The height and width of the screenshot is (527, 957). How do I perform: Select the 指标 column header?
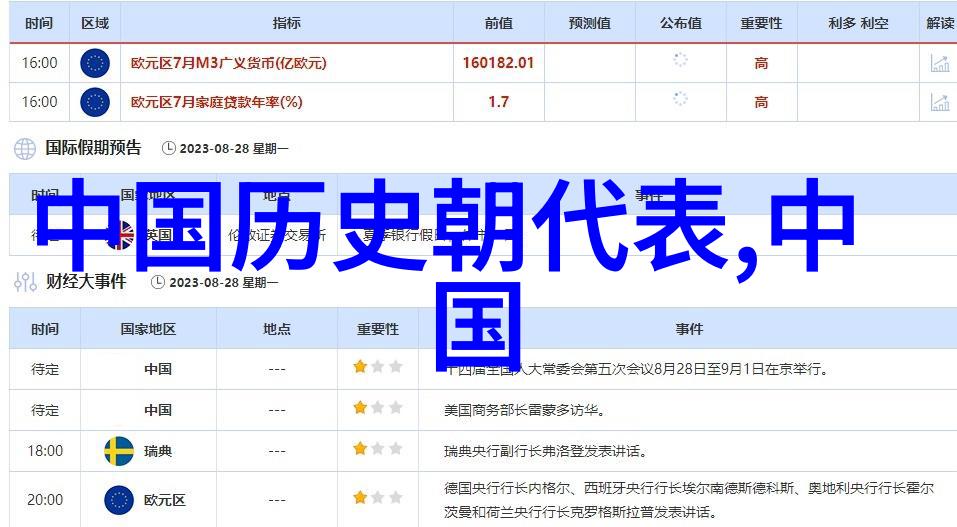[289, 23]
